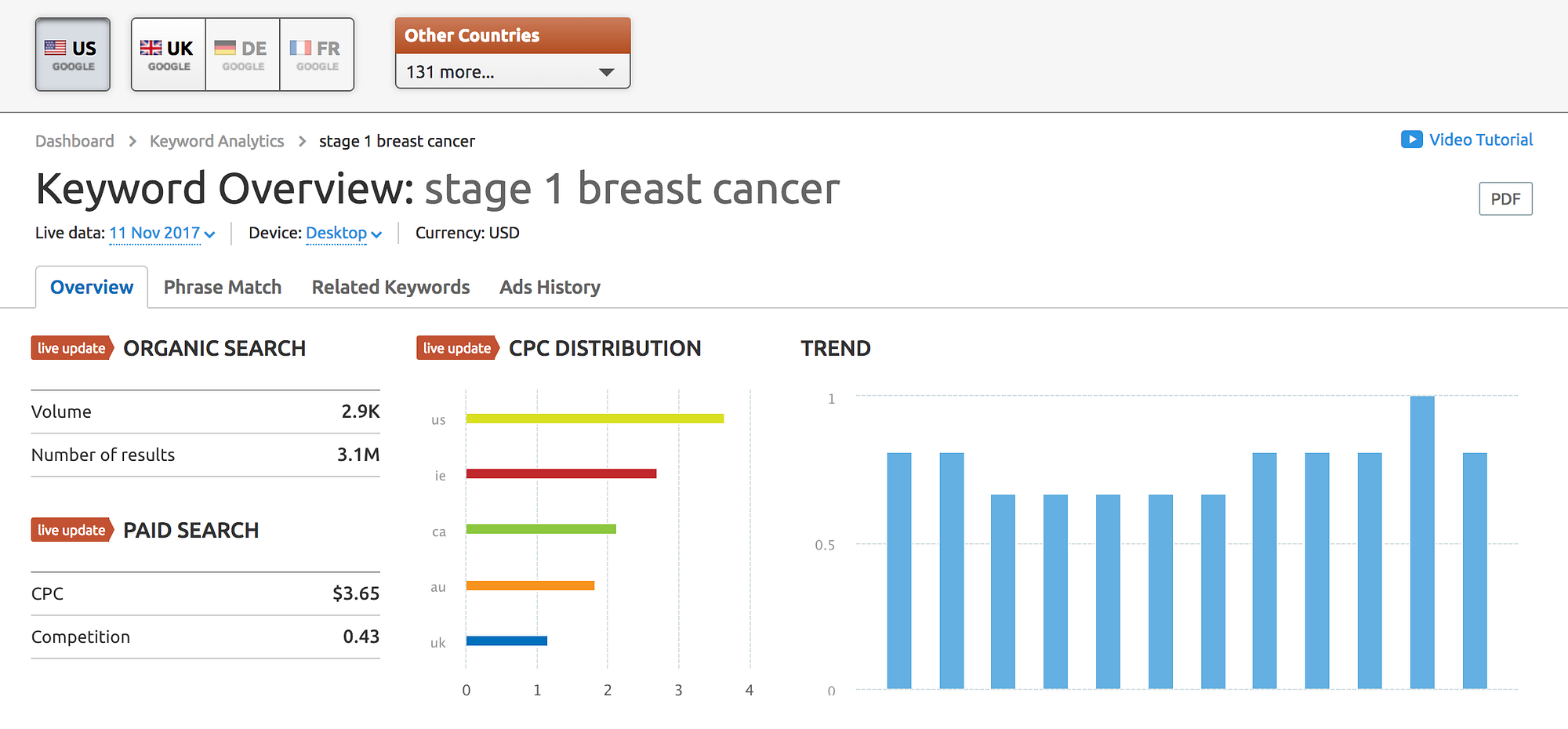Click the Paid Search live update badge
The image size is (1568, 729).
71,530
